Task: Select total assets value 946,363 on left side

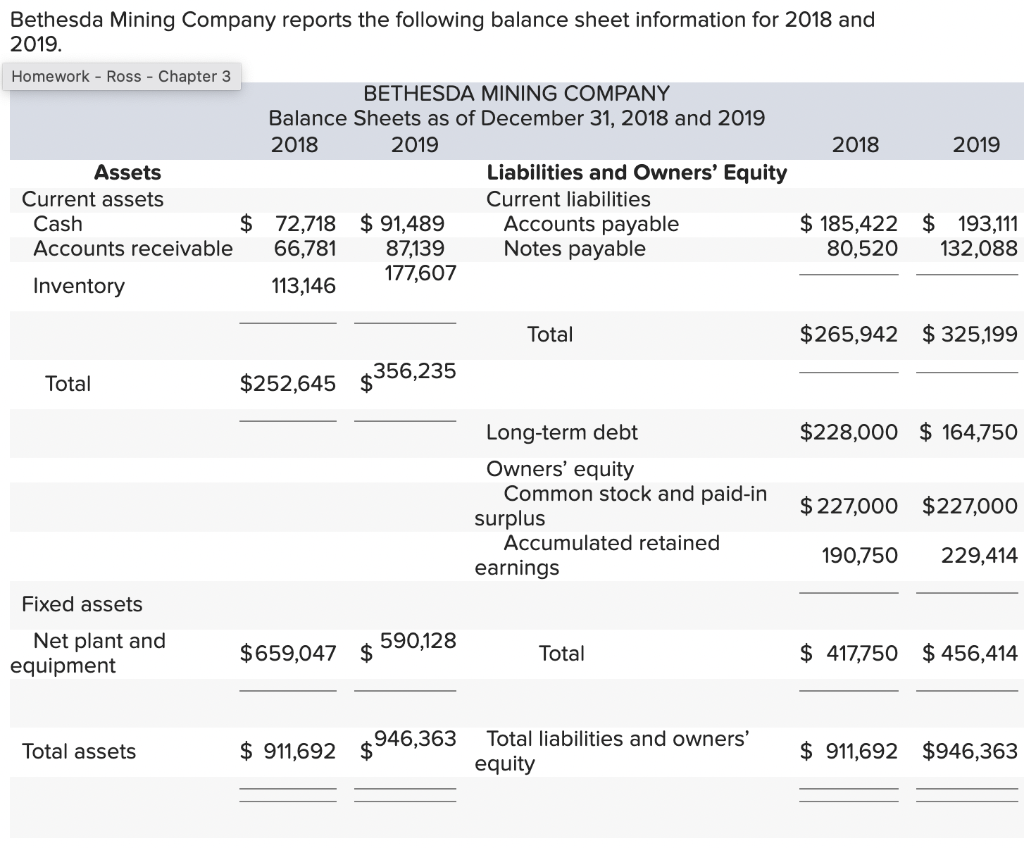Action: 415,739
